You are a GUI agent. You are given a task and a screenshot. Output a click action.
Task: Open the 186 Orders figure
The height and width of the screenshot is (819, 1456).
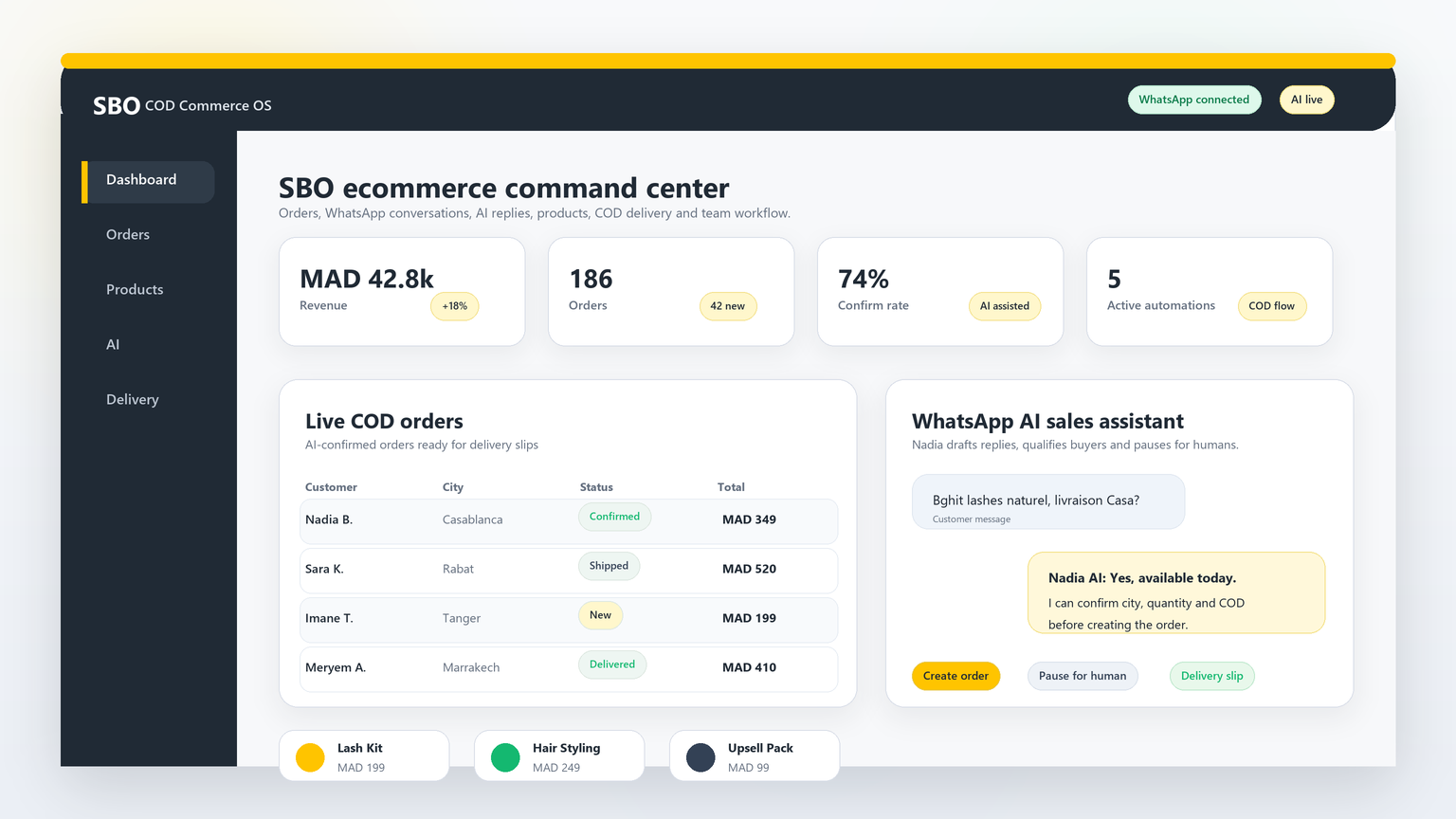[591, 280]
